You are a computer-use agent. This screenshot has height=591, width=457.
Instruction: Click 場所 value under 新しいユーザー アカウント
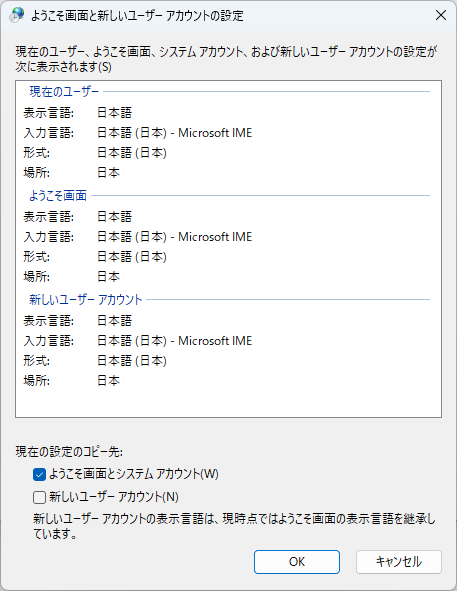pos(109,381)
